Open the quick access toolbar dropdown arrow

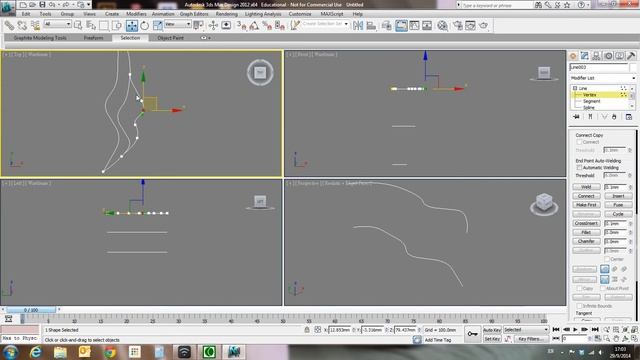pyautogui.click(x=89, y=5)
